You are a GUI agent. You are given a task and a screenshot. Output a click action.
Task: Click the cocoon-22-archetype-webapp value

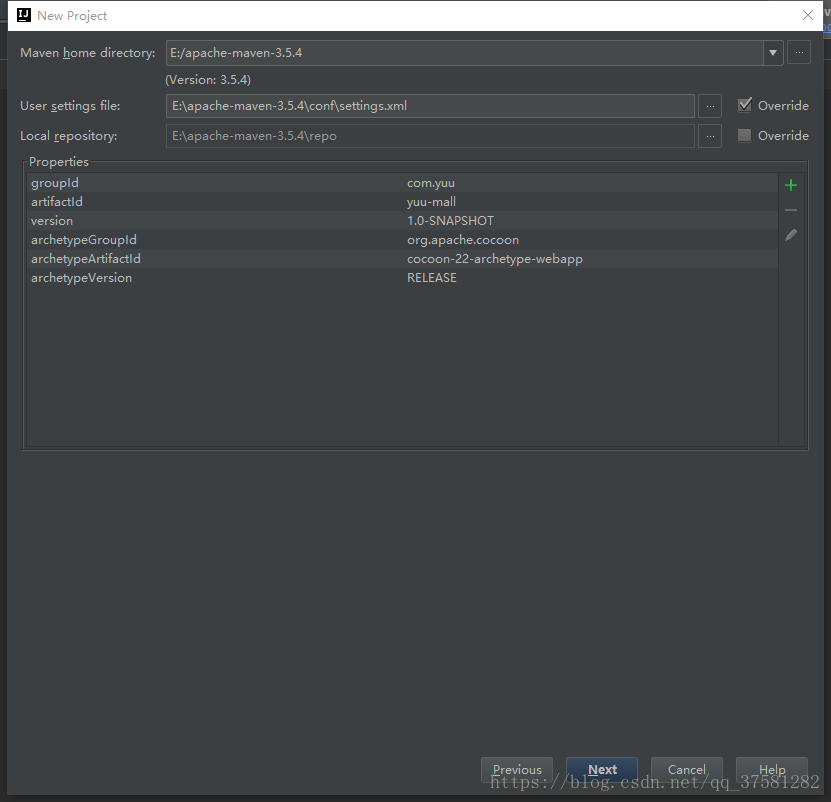coord(494,259)
